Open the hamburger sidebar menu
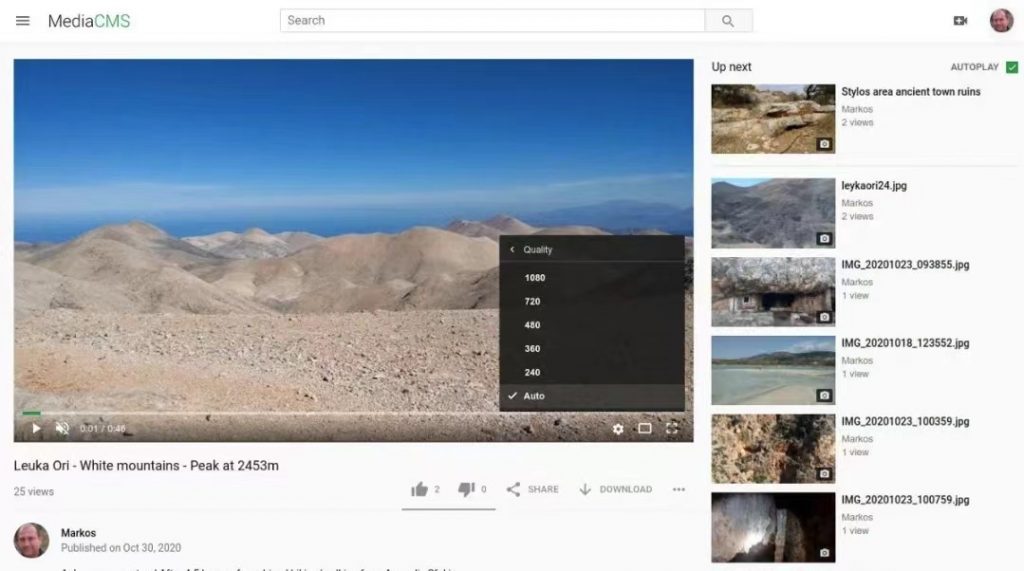1024x571 pixels. click(23, 21)
